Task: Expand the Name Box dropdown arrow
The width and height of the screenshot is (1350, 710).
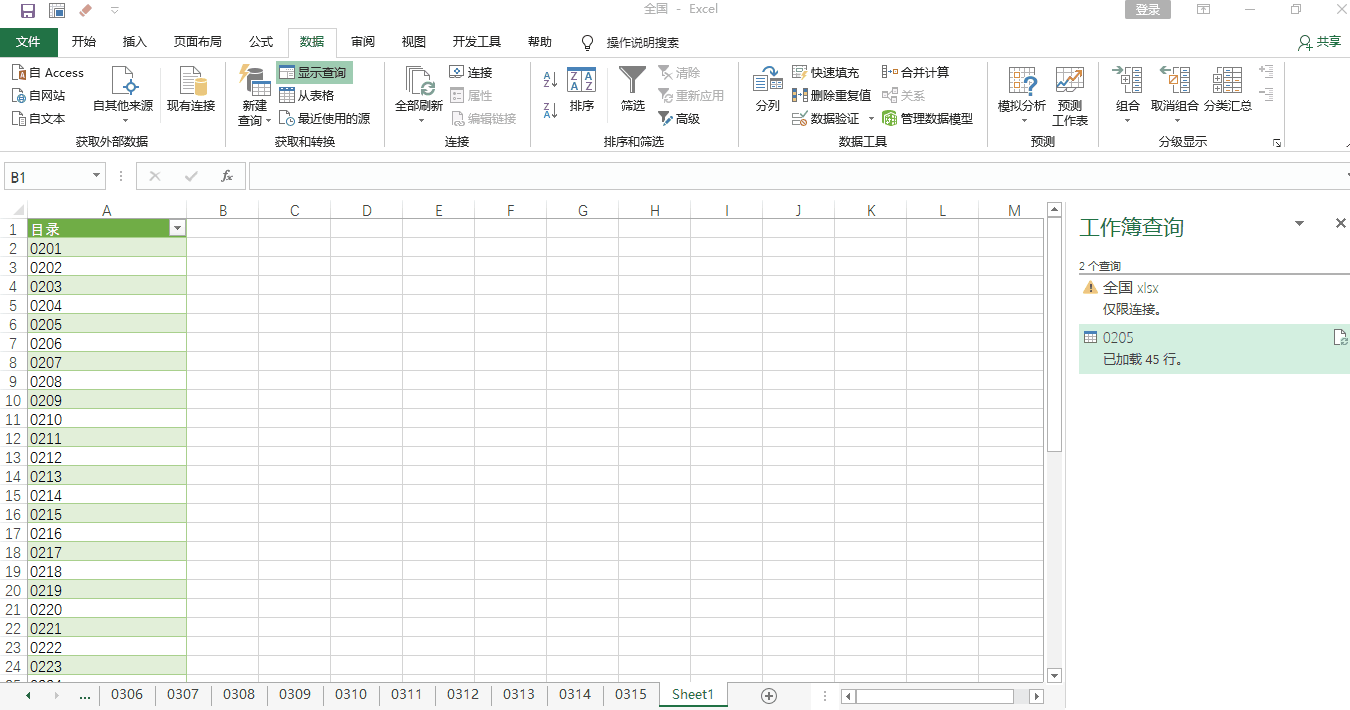Action: (x=96, y=176)
